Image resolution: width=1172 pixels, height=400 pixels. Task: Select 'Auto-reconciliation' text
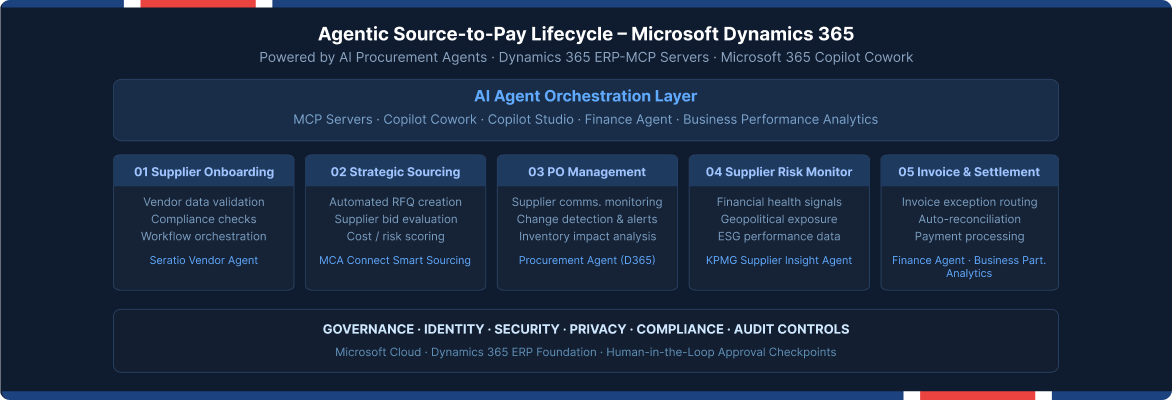click(x=969, y=219)
